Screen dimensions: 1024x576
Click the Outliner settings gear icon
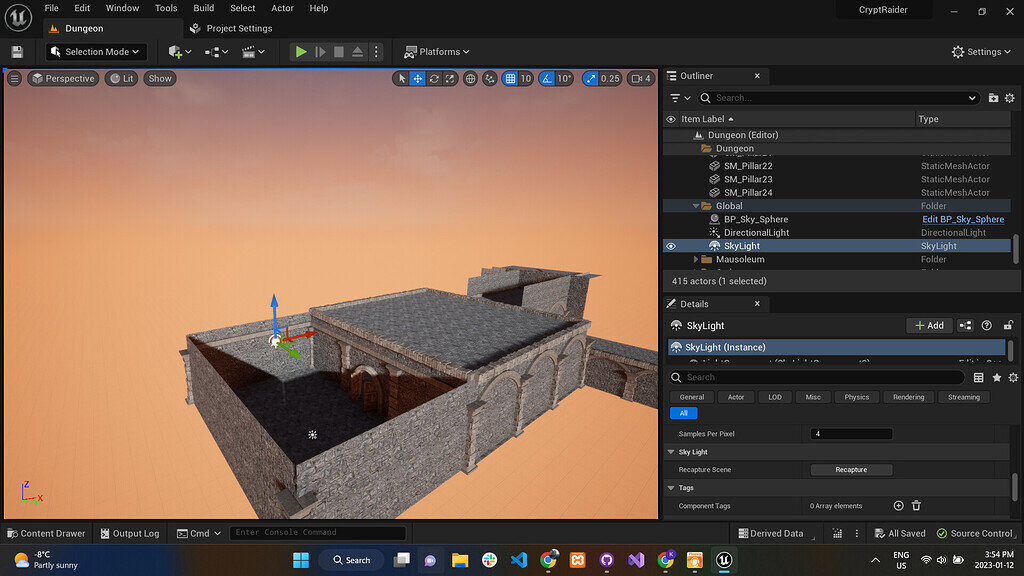click(1010, 98)
